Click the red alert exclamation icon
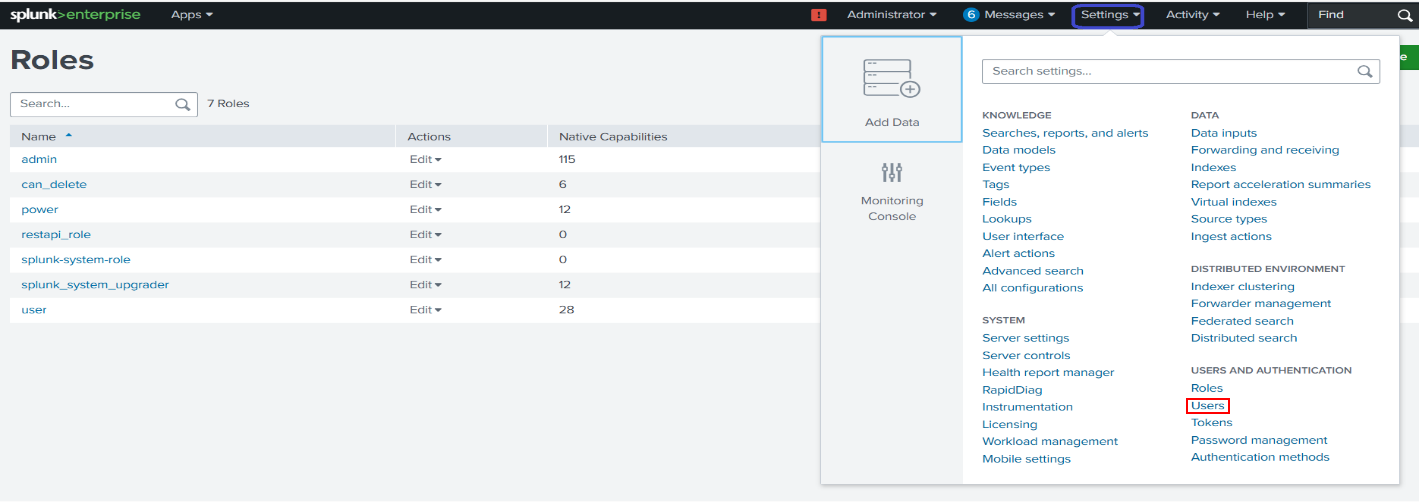Image resolution: width=1419 pixels, height=502 pixels. 819,15
